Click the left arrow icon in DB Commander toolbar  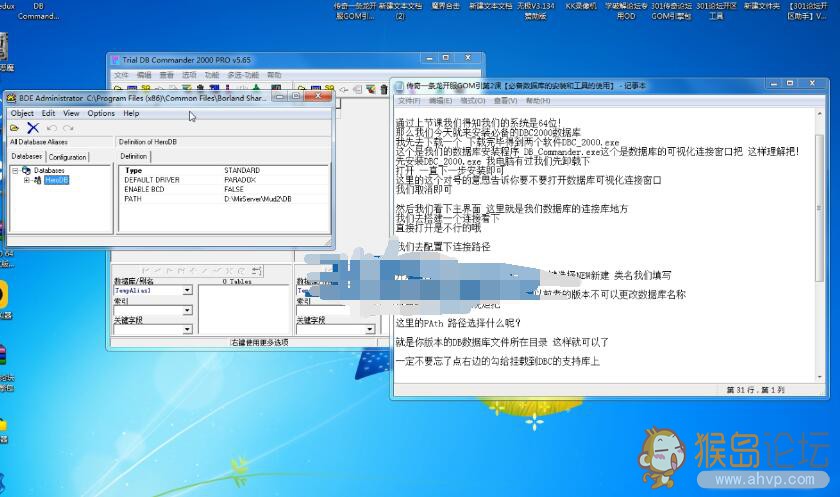(x=344, y=89)
